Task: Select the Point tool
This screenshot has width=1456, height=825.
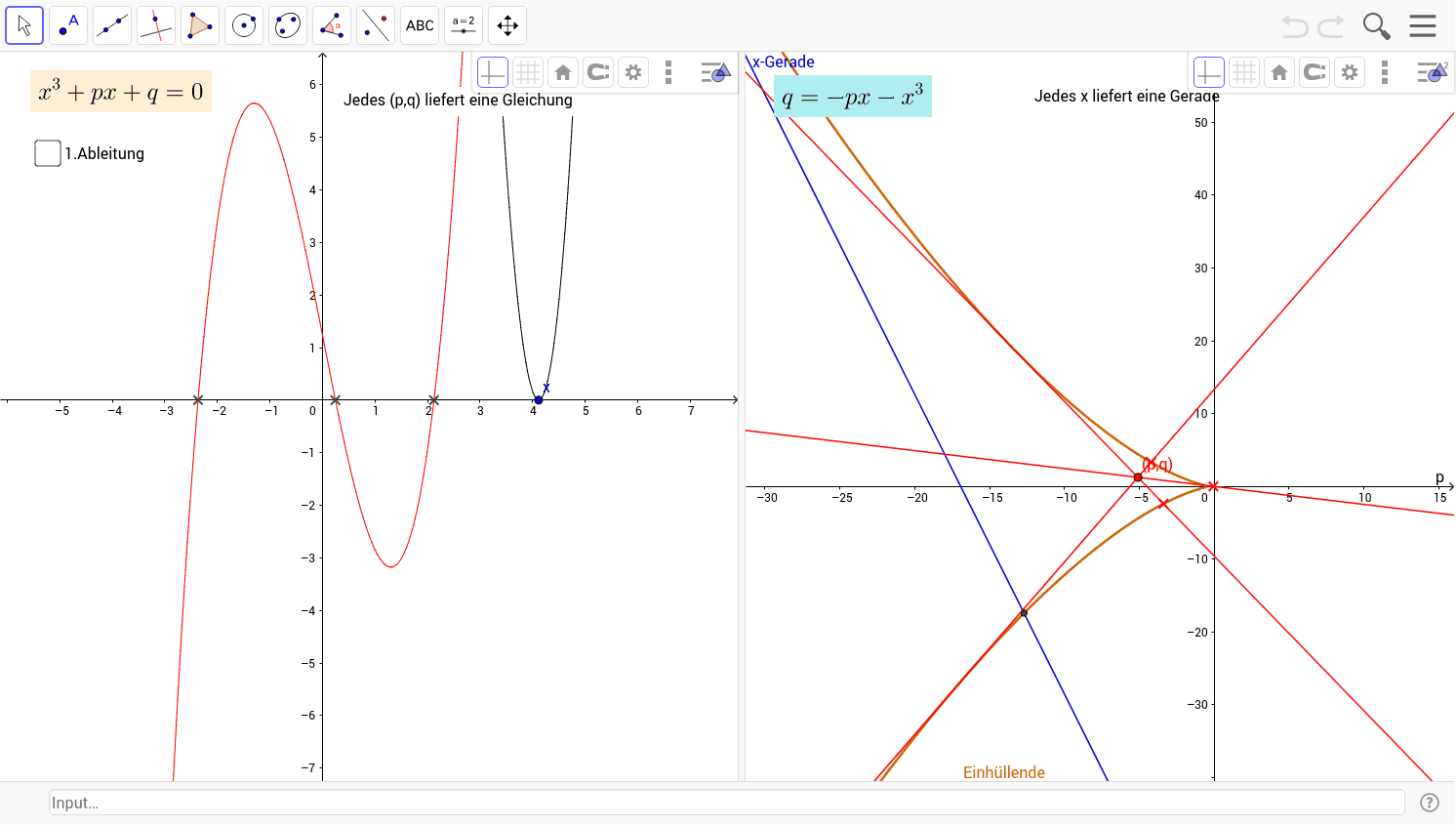Action: (x=68, y=25)
